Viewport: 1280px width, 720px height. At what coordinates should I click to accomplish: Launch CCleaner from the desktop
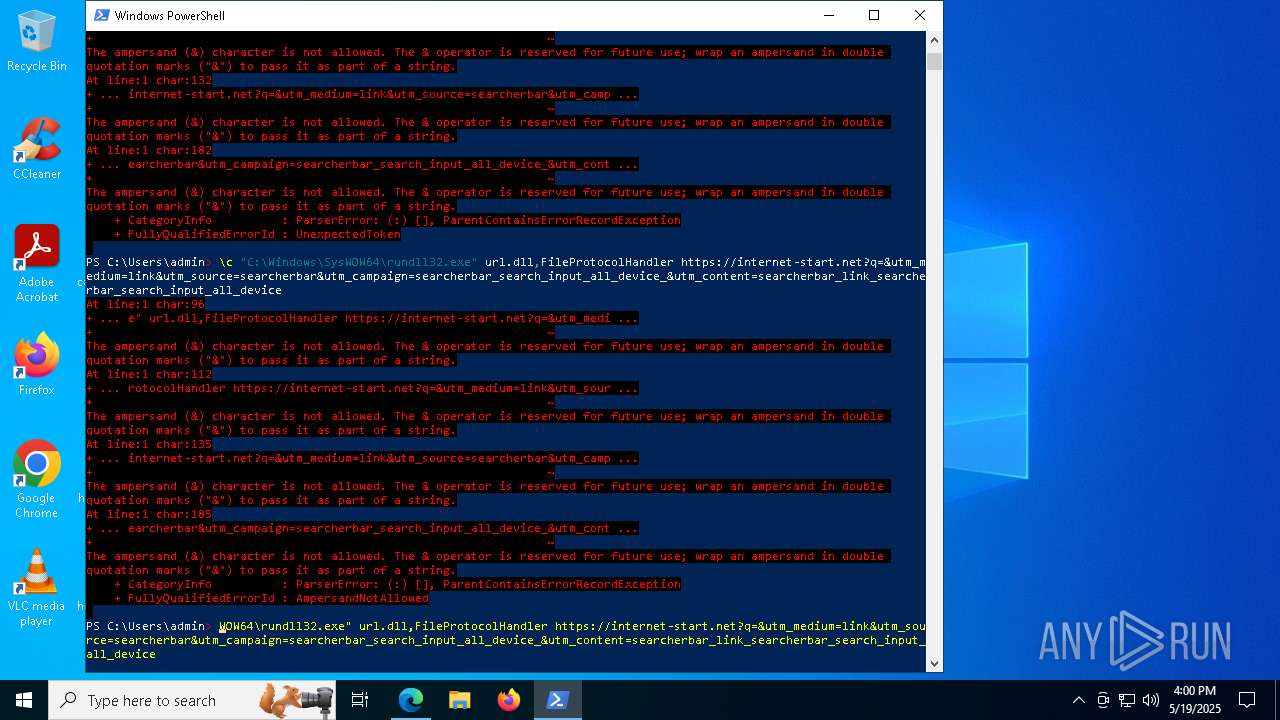(x=37, y=148)
